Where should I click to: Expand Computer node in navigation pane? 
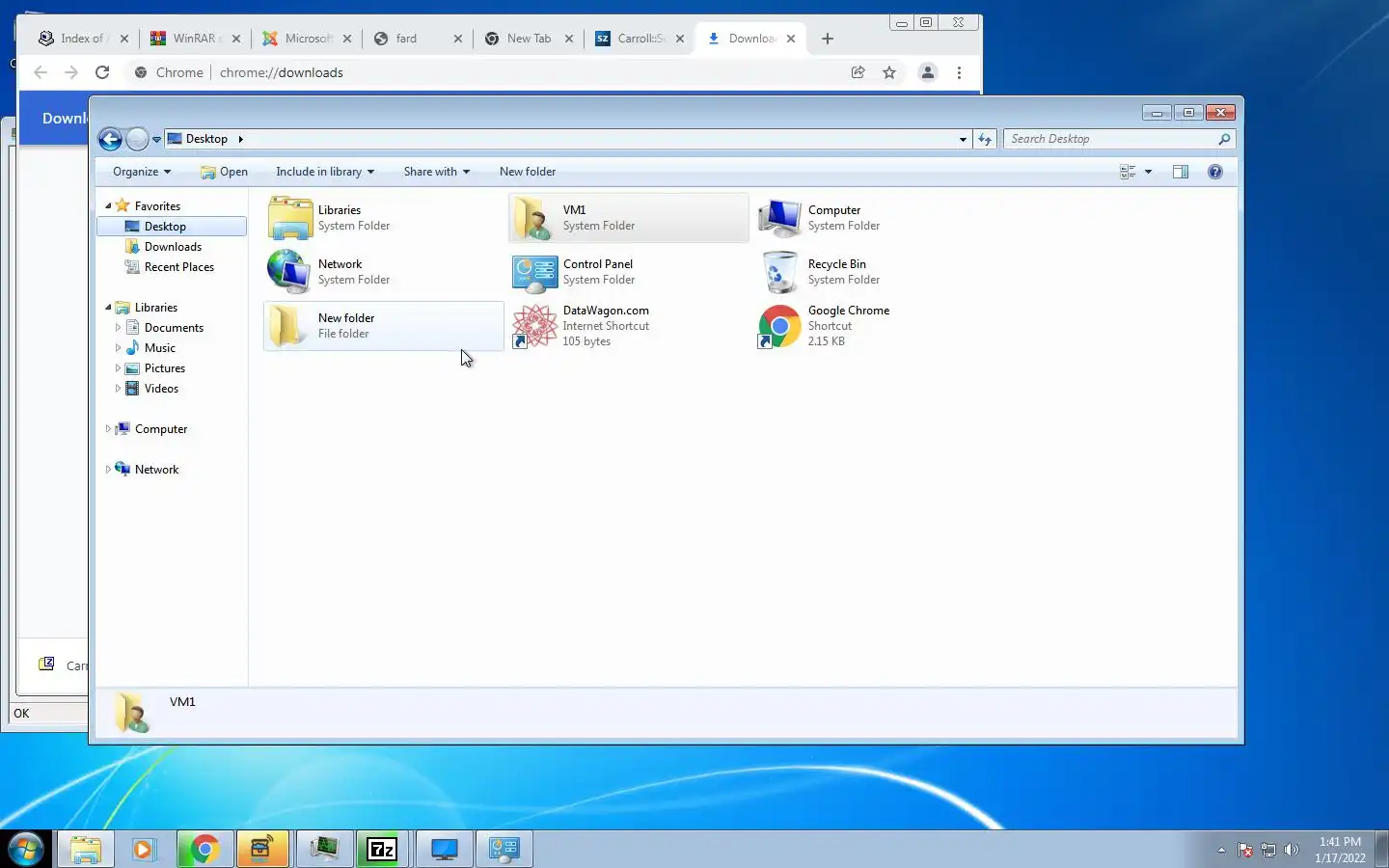point(108,428)
